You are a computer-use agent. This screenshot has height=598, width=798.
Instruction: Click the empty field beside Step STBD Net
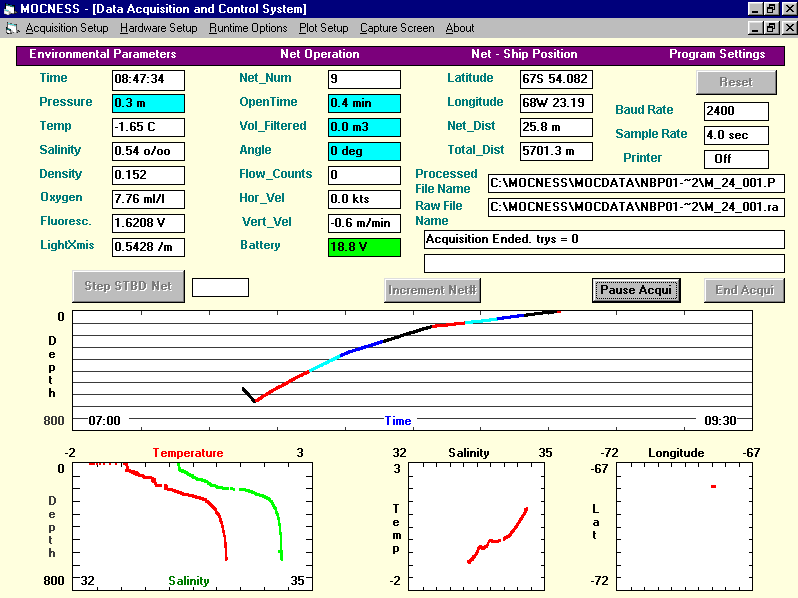coord(220,287)
